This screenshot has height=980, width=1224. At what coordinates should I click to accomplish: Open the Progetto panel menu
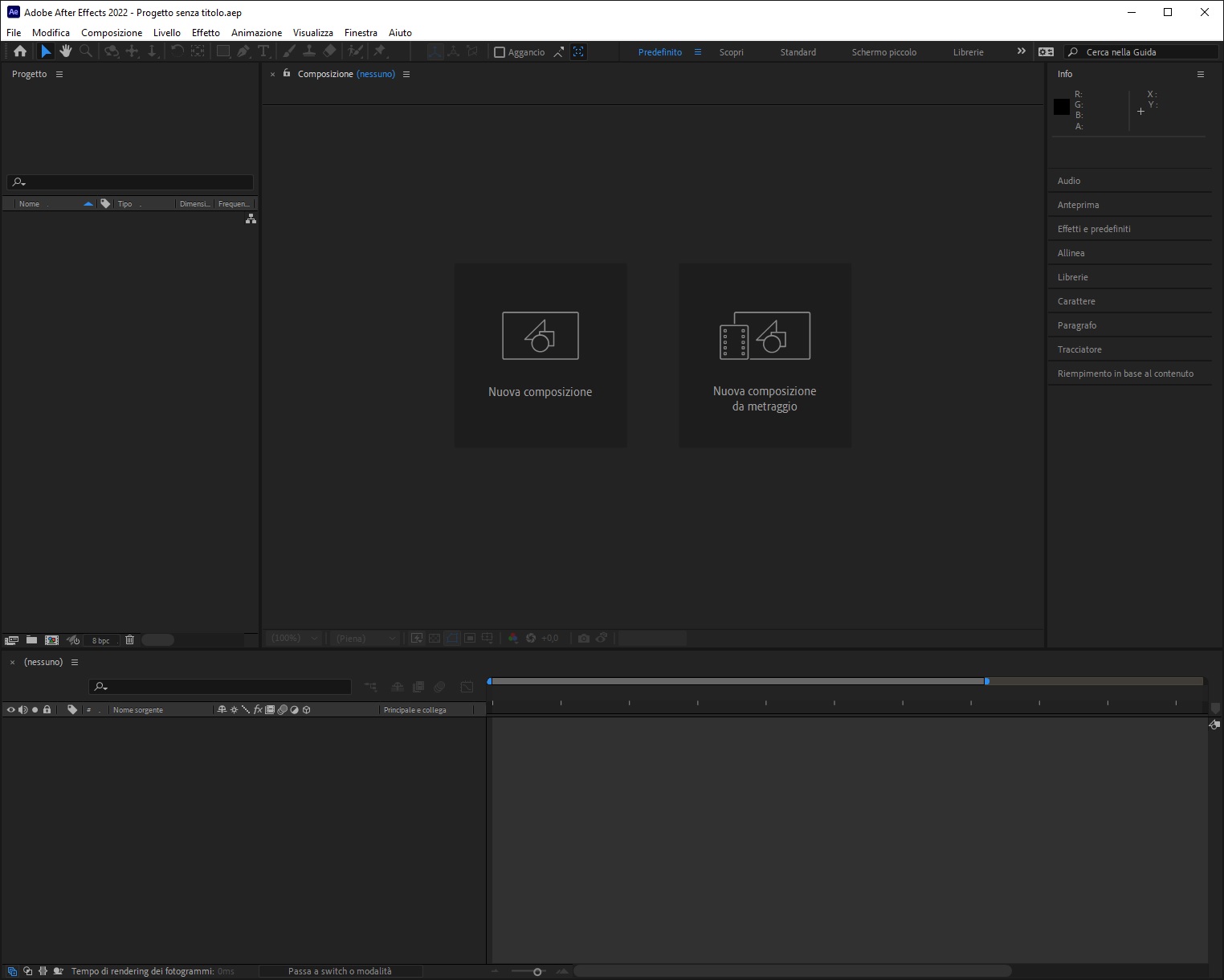59,74
